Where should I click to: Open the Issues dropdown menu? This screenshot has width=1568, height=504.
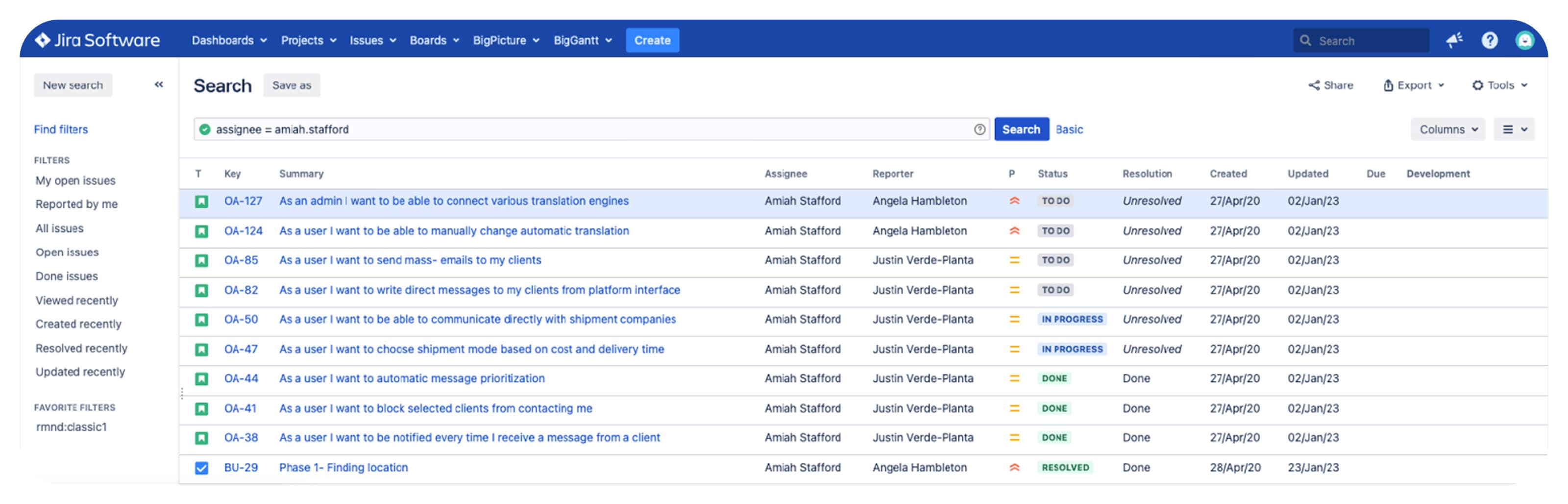[372, 40]
